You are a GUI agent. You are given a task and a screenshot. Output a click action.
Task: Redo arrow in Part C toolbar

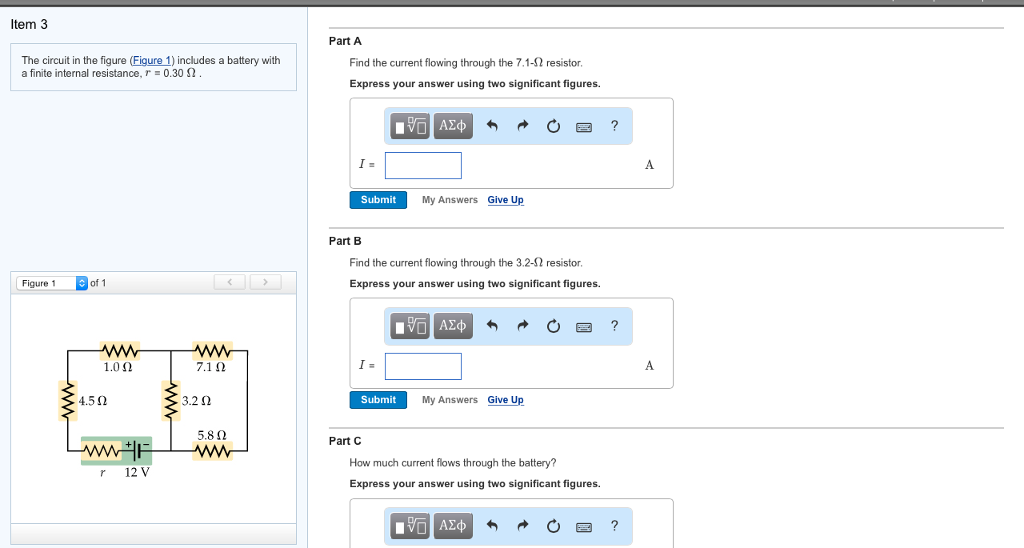(x=522, y=526)
